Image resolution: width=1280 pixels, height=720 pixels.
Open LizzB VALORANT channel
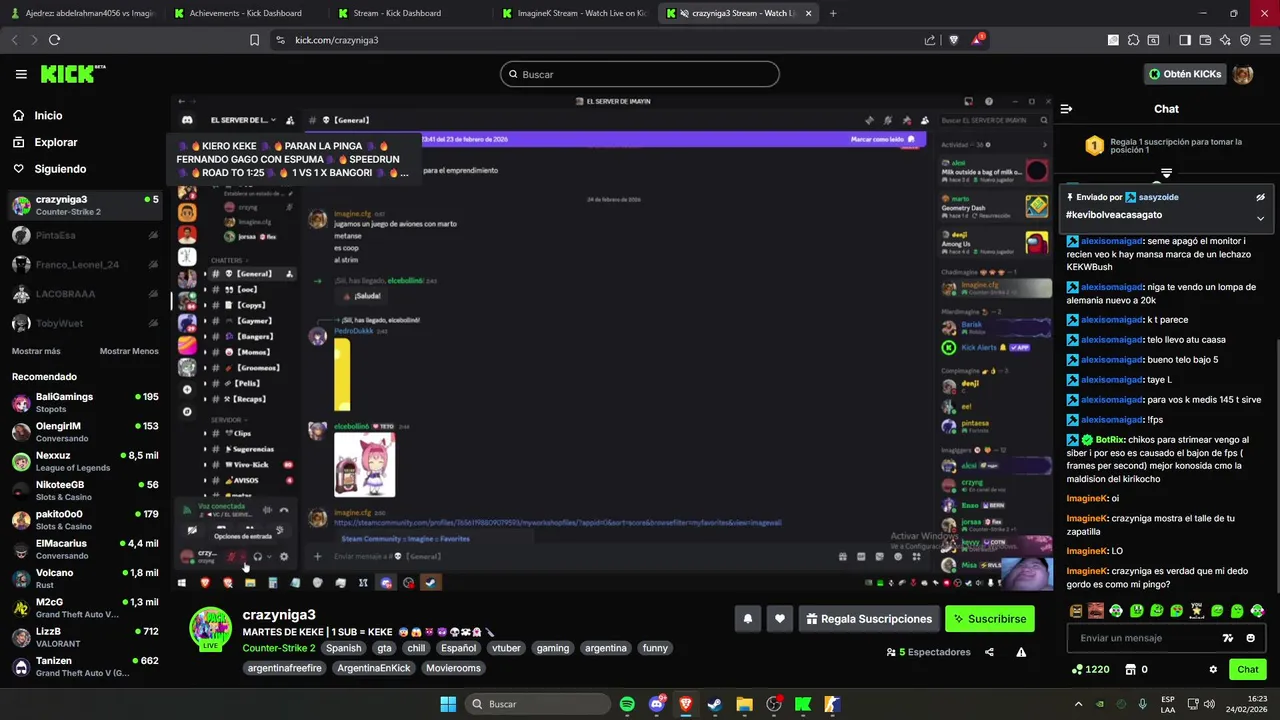[x=85, y=637]
